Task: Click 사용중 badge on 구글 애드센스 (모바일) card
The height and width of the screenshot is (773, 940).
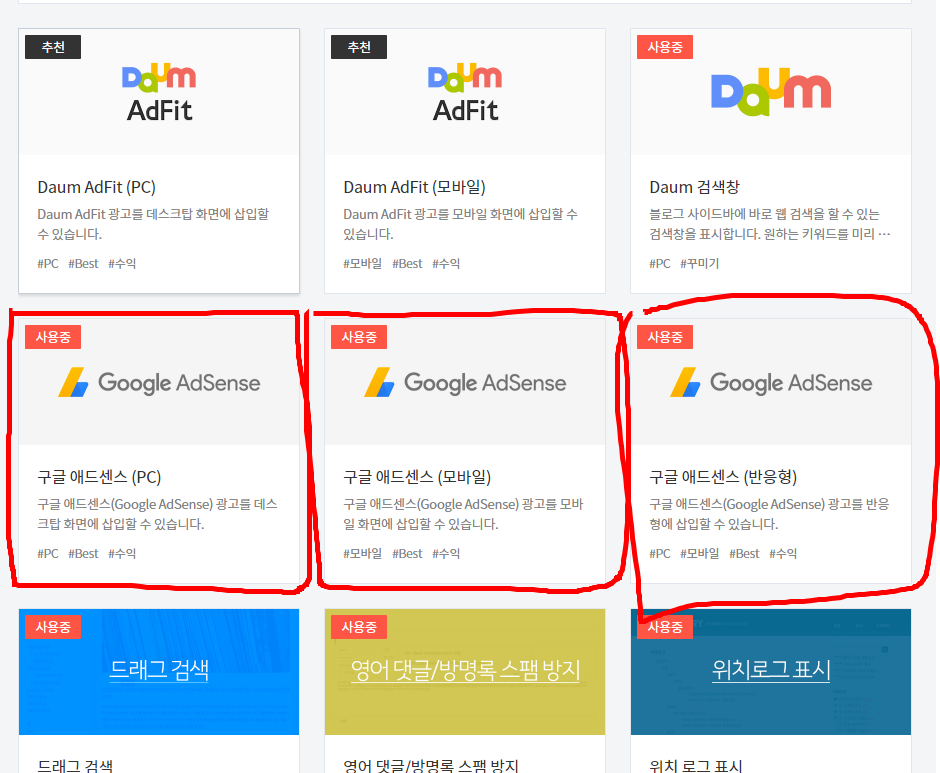Action: (359, 337)
